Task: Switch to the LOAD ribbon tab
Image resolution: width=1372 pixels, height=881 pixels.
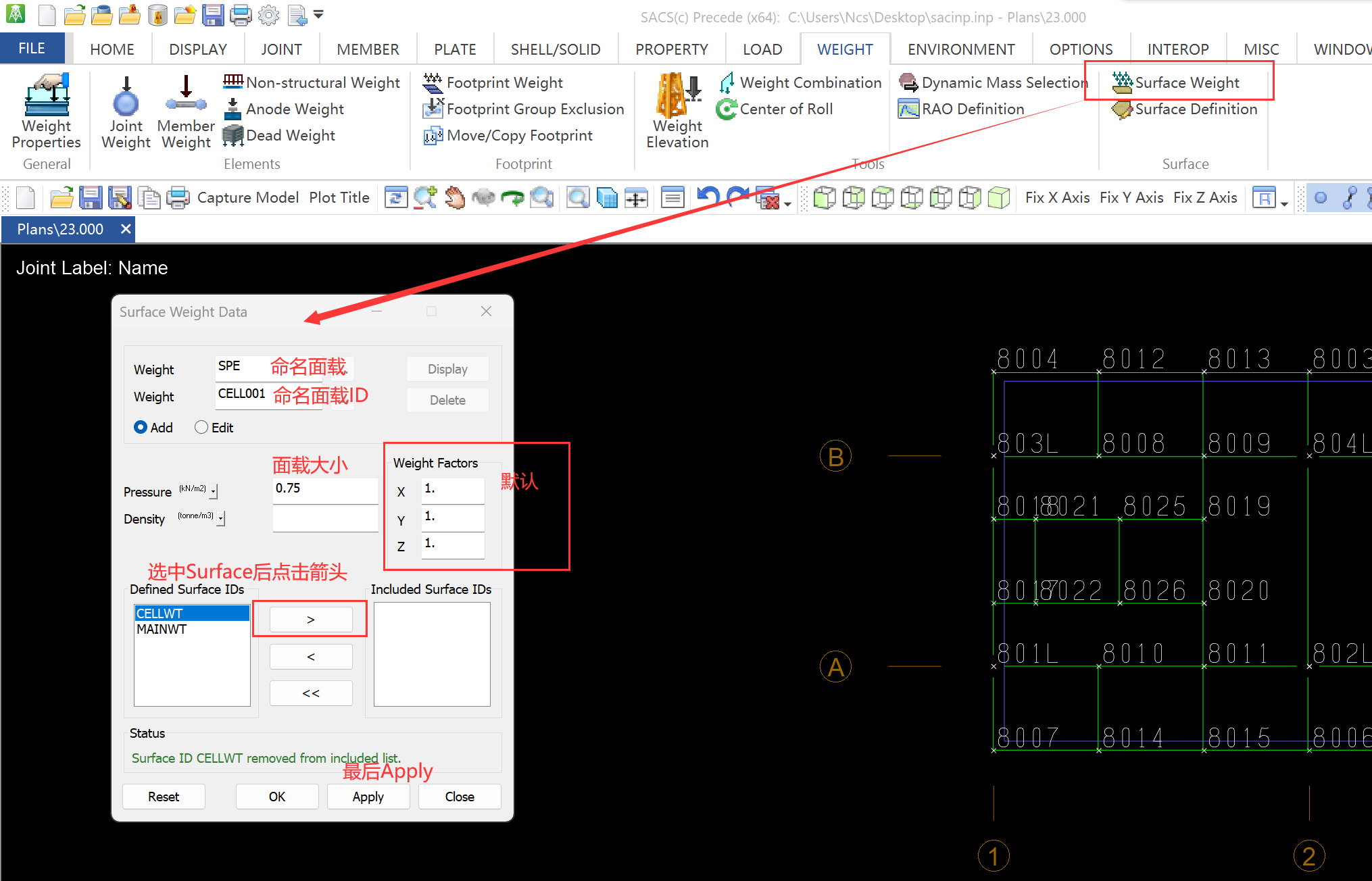Action: pyautogui.click(x=762, y=49)
